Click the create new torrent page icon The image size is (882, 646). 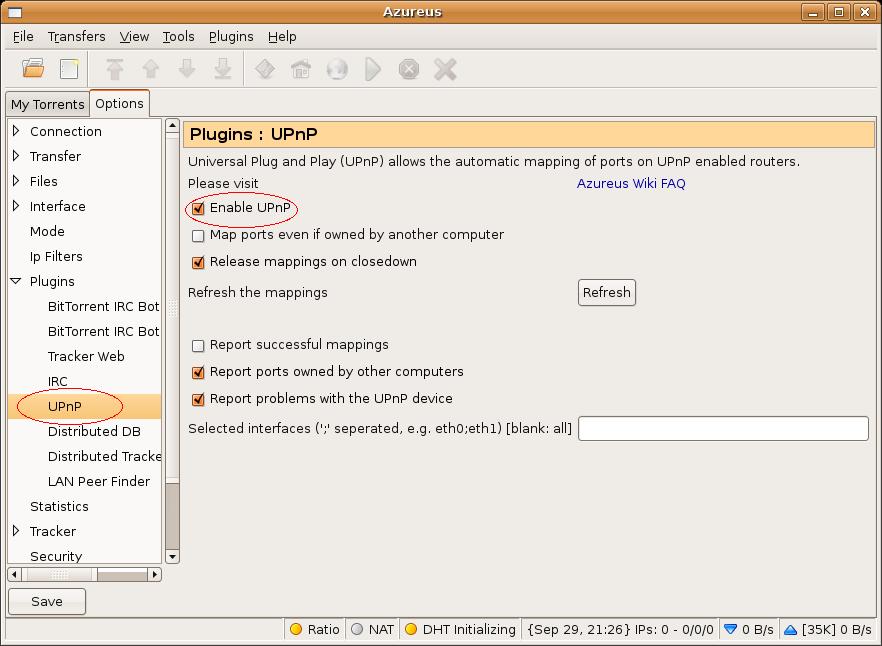69,69
